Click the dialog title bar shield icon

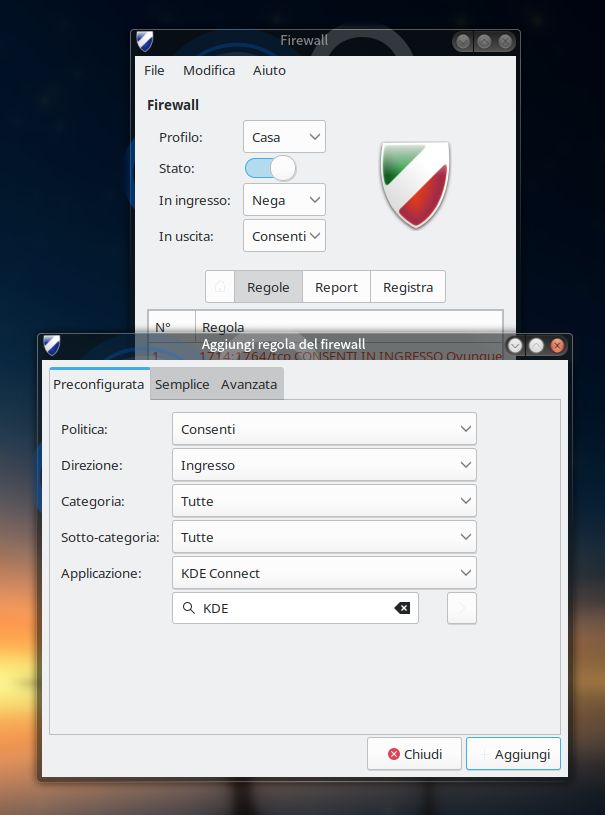pos(52,345)
